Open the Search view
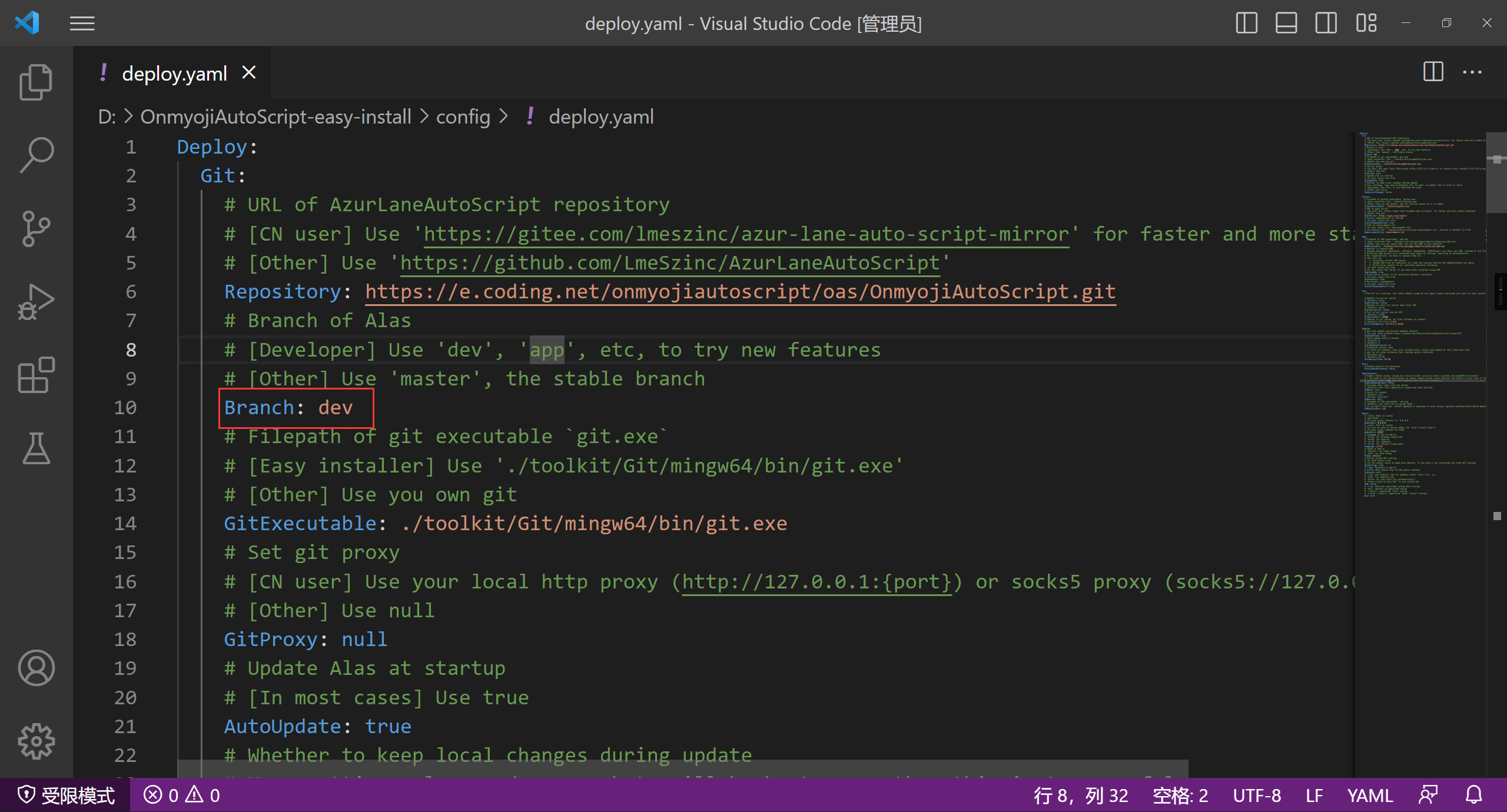 pos(36,155)
